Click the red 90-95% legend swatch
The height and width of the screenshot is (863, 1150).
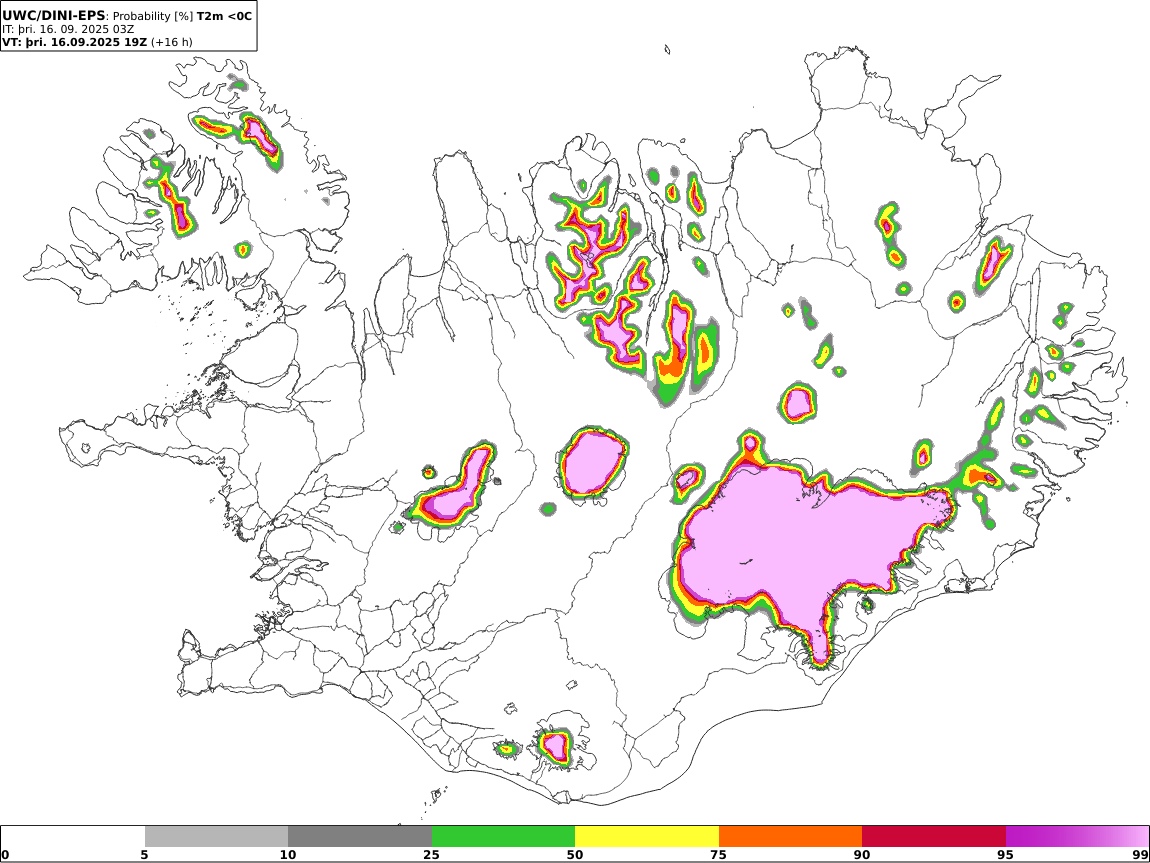[x=934, y=837]
